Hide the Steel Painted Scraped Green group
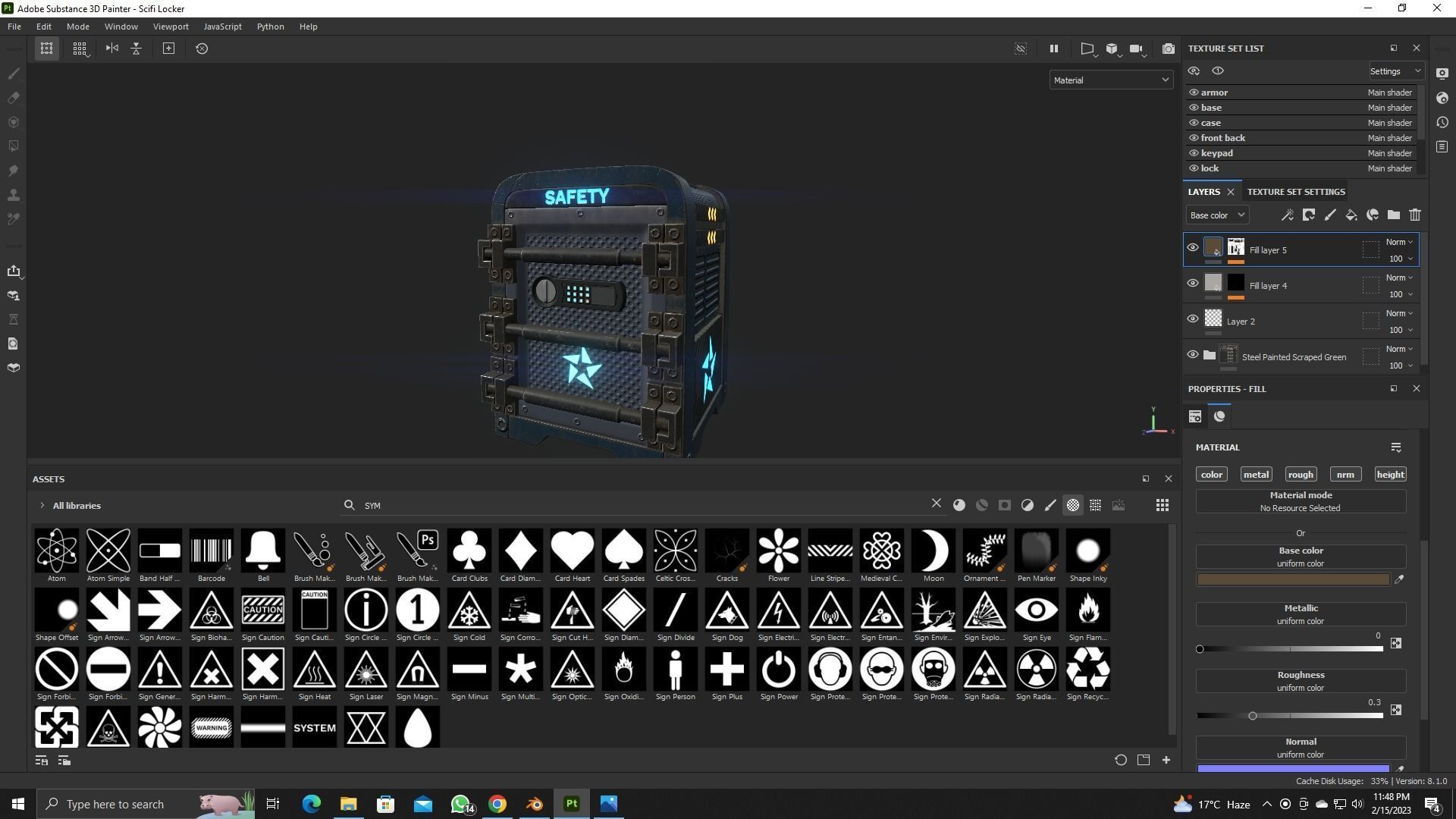Image resolution: width=1456 pixels, height=819 pixels. point(1193,354)
